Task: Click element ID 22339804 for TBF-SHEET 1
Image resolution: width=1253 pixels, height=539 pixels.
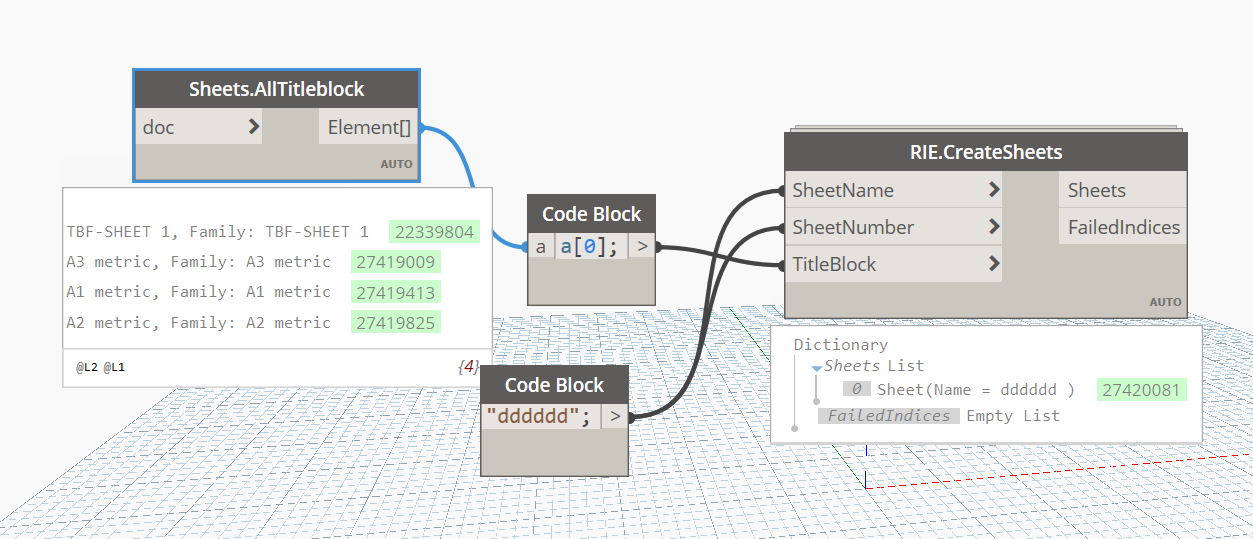Action: [434, 232]
